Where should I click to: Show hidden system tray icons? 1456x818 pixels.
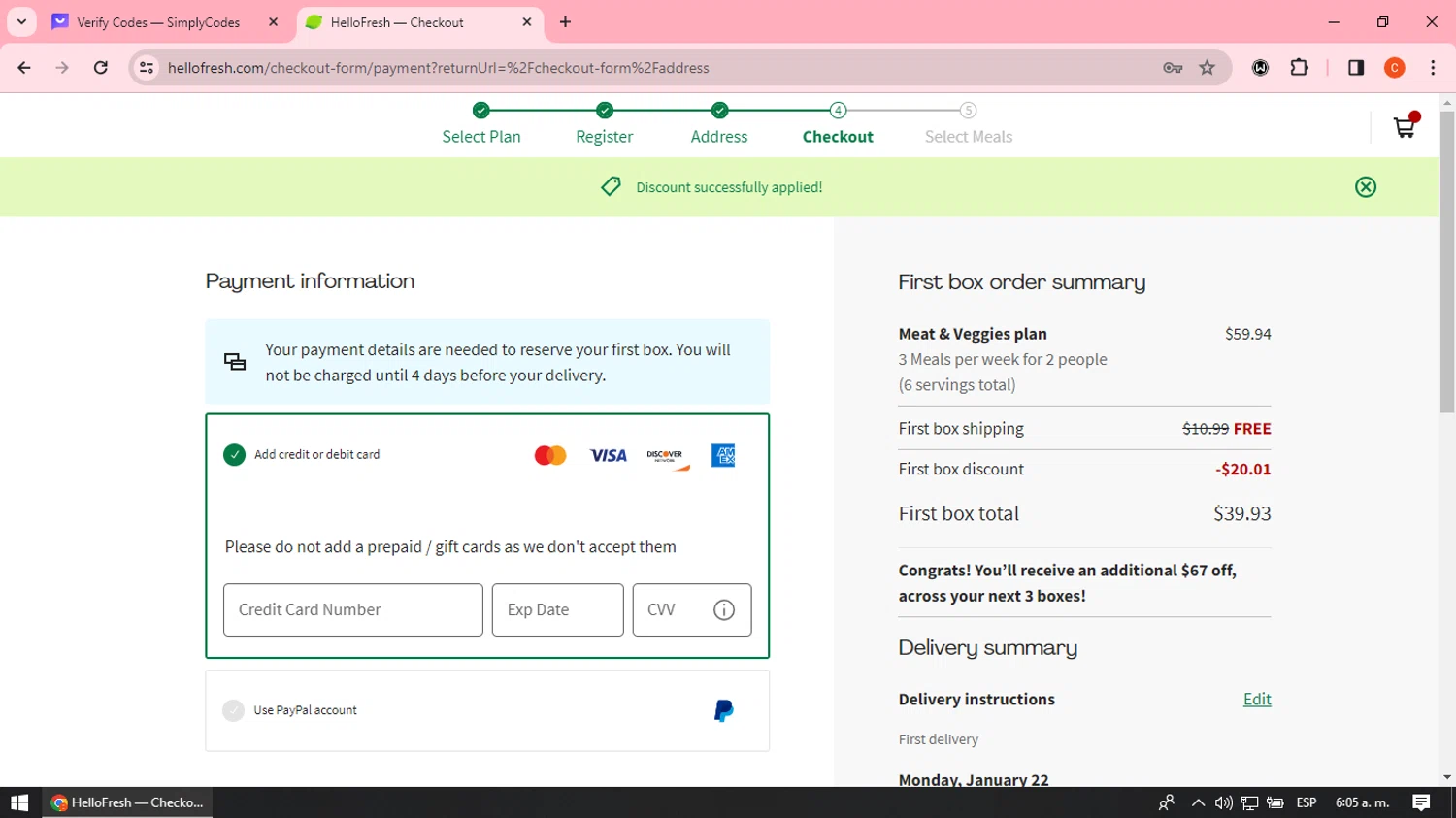point(1198,802)
